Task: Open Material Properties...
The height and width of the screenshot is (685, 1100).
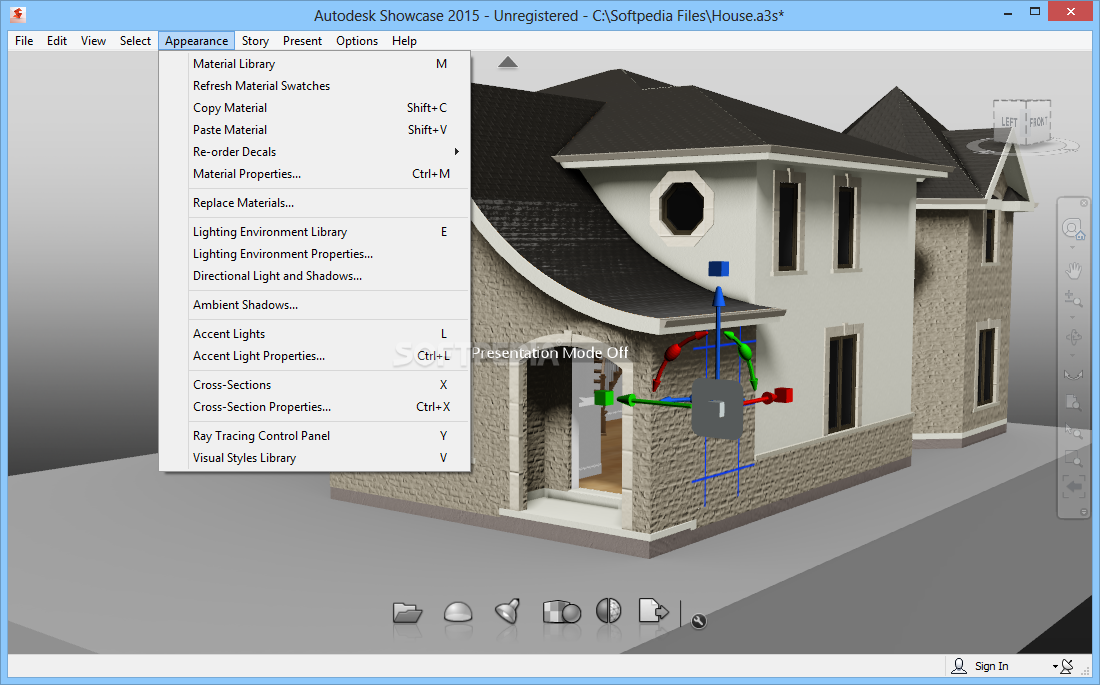Action: 314,173
